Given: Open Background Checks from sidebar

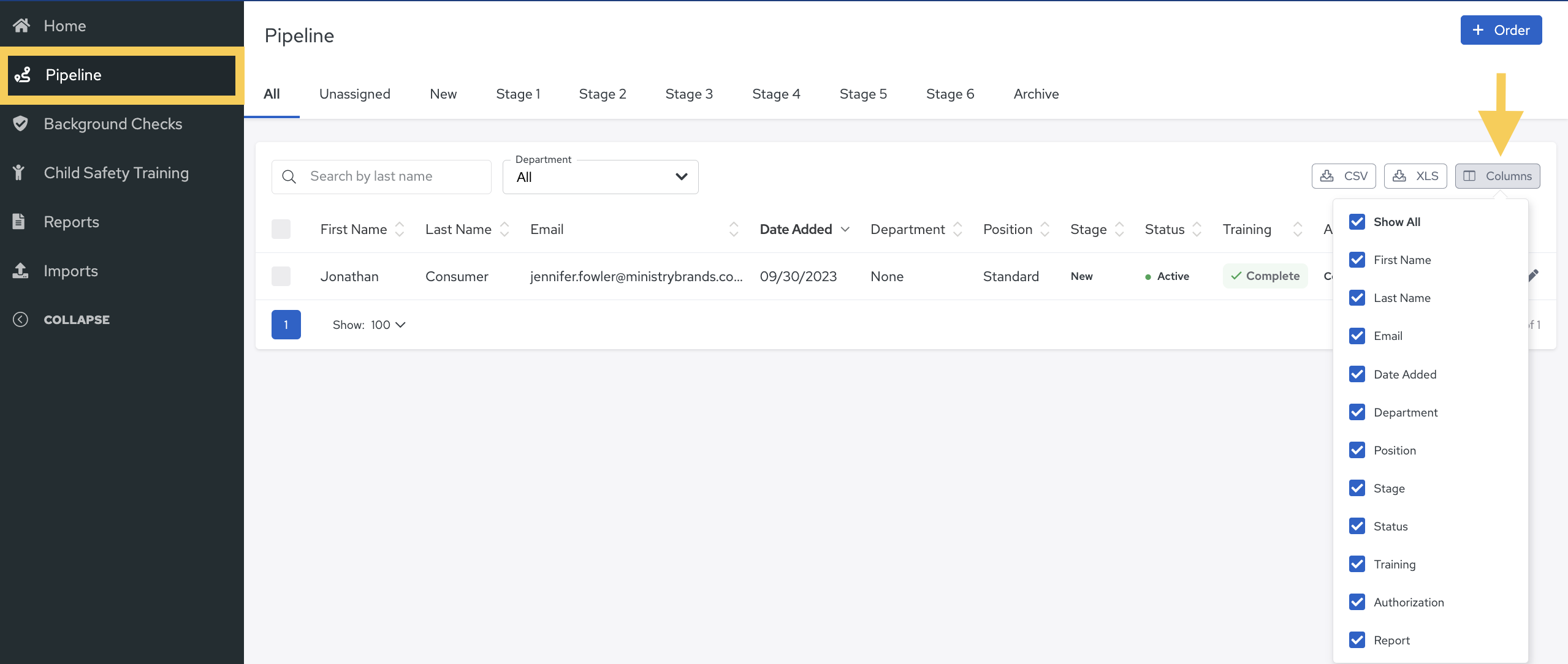Looking at the screenshot, I should coord(113,124).
